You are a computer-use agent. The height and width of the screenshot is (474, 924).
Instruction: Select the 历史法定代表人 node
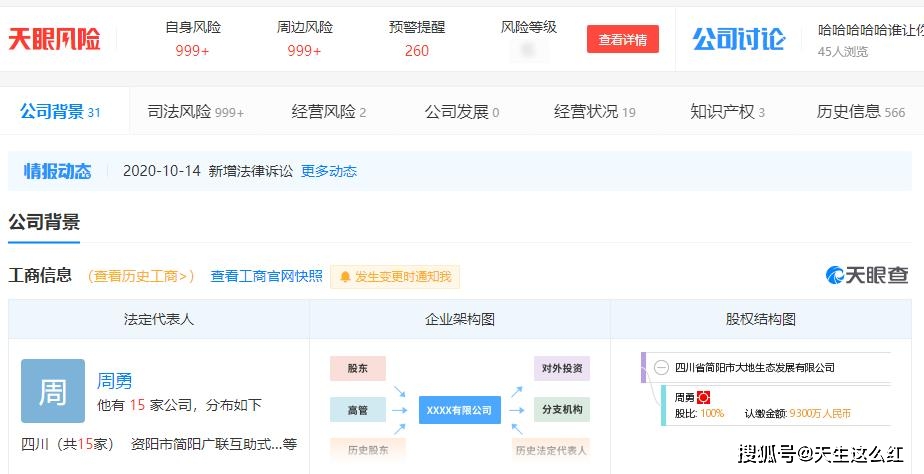tap(551, 450)
